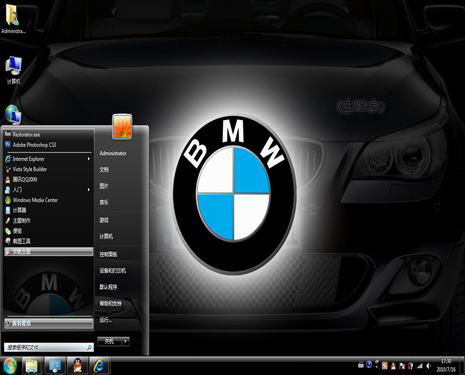Screen dimensions: 465x375
Task: Select the network globe desktop icon
Action: click(x=13, y=115)
